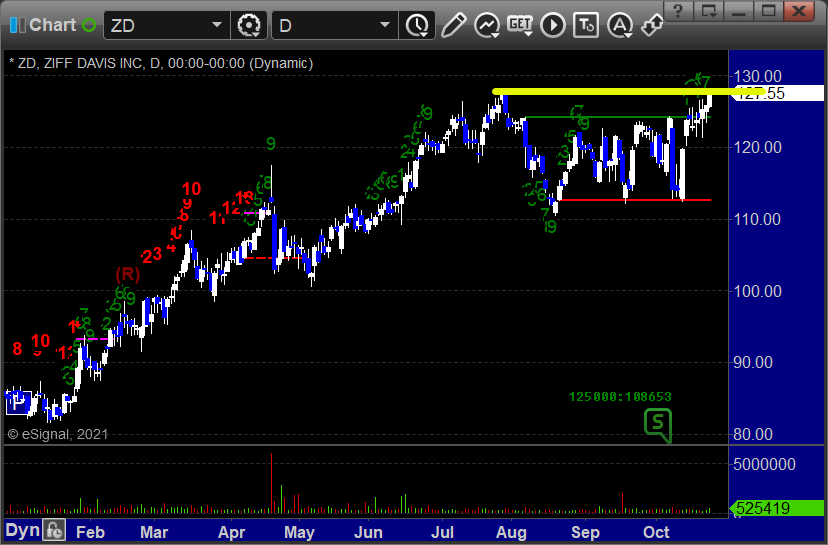Click the 130.00 price axis label
Screen dimensions: 828x545
(x=758, y=77)
